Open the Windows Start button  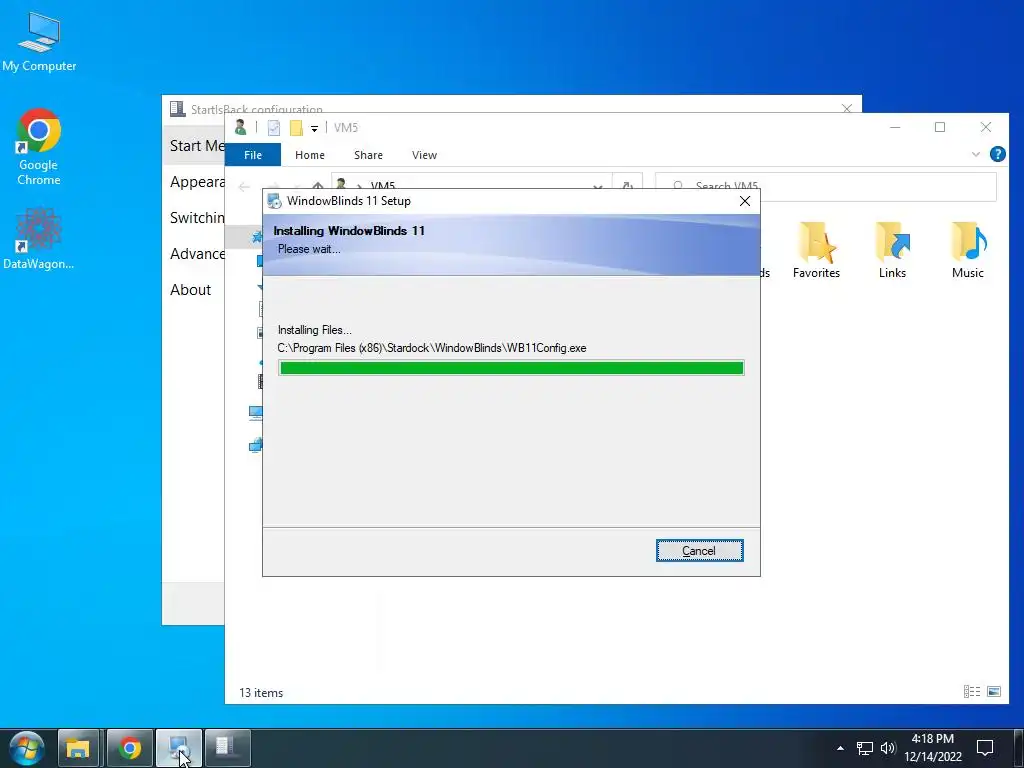(x=26, y=748)
